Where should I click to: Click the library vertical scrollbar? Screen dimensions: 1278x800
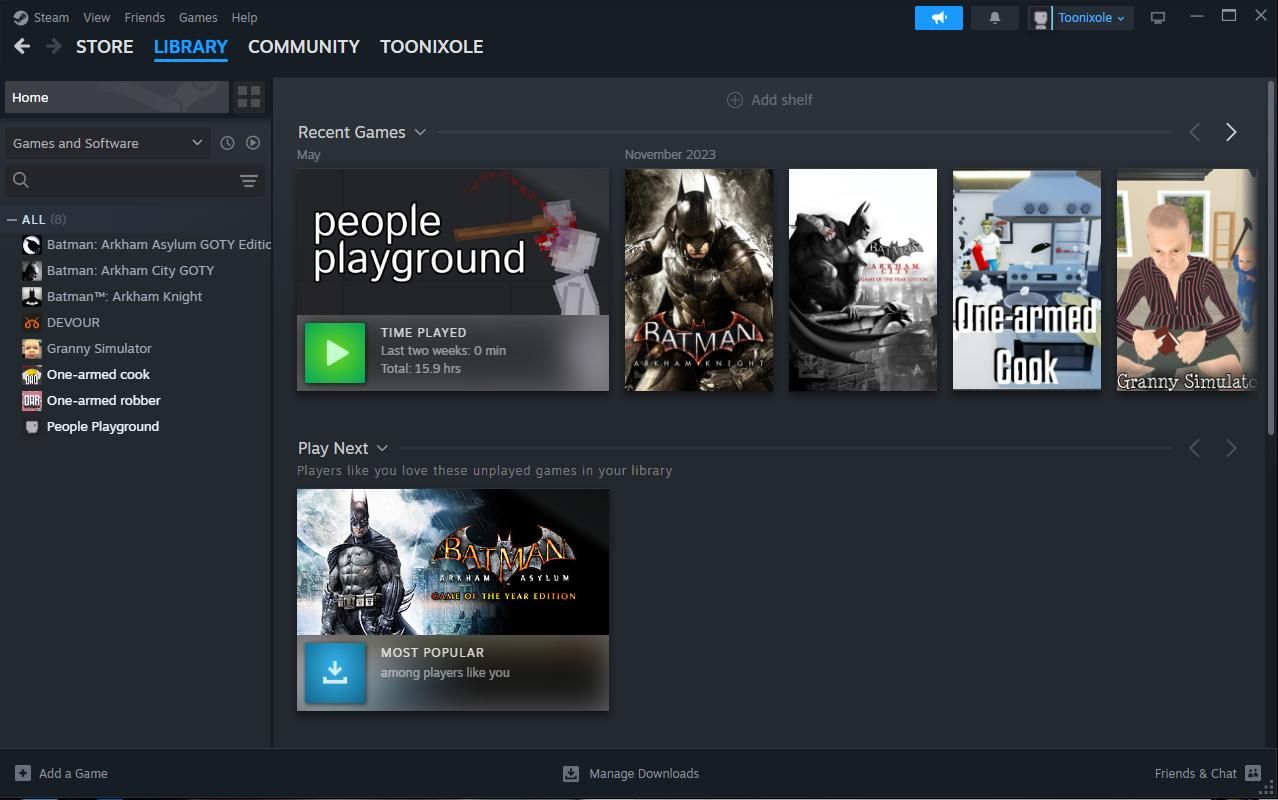[x=1272, y=260]
